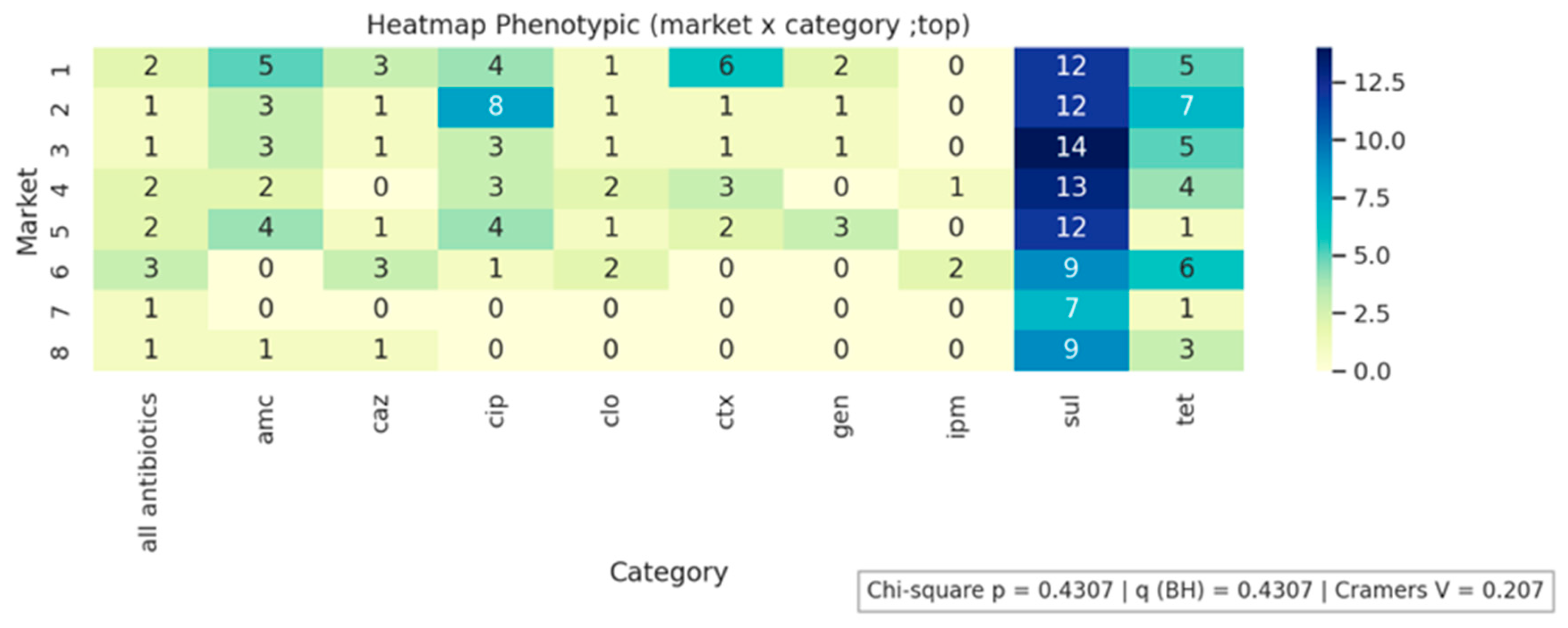Viewport: 1568px width, 628px height.
Task: Click the heatmap title text
Action: coord(668,25)
